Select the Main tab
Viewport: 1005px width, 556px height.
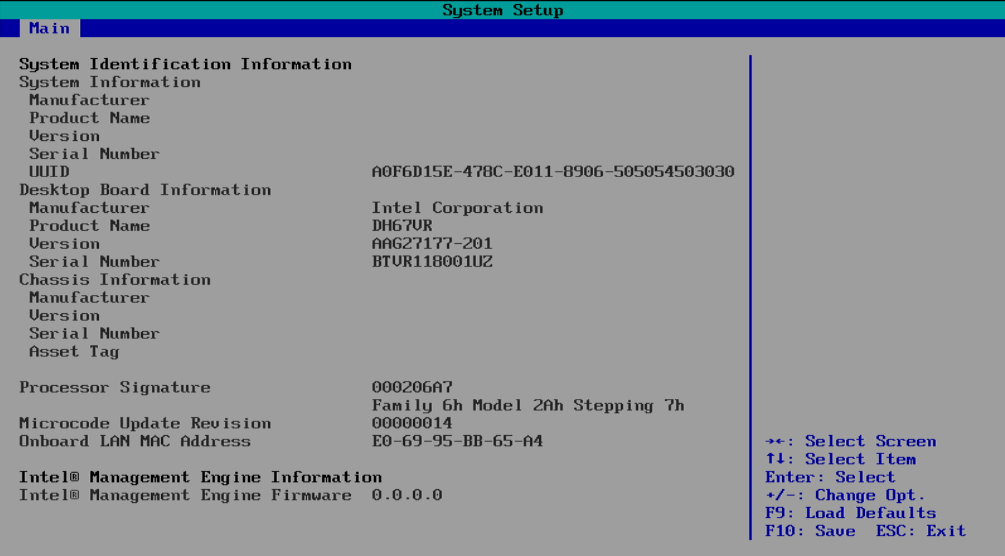[49, 28]
